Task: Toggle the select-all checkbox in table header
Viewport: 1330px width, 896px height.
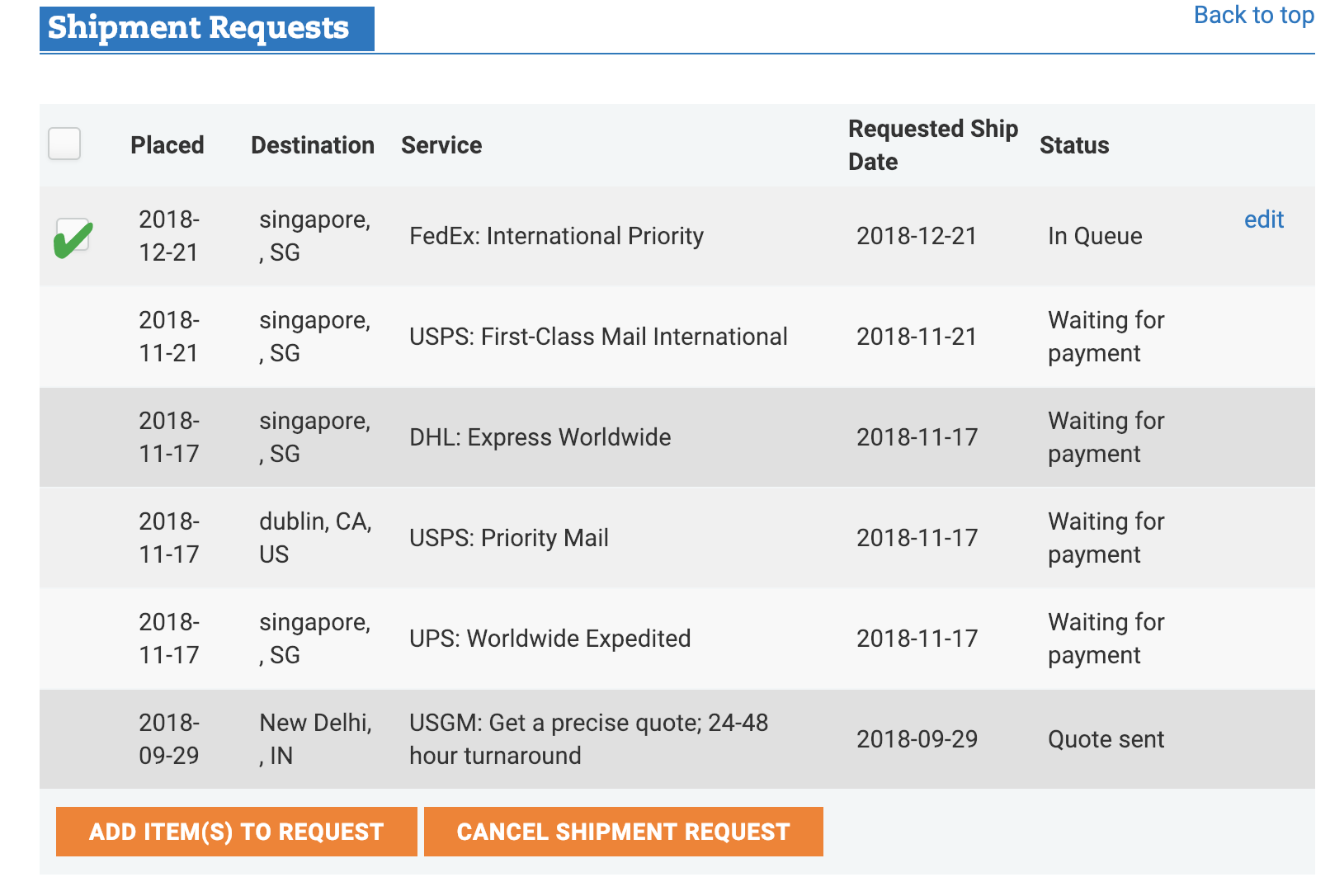Action: pyautogui.click(x=64, y=144)
